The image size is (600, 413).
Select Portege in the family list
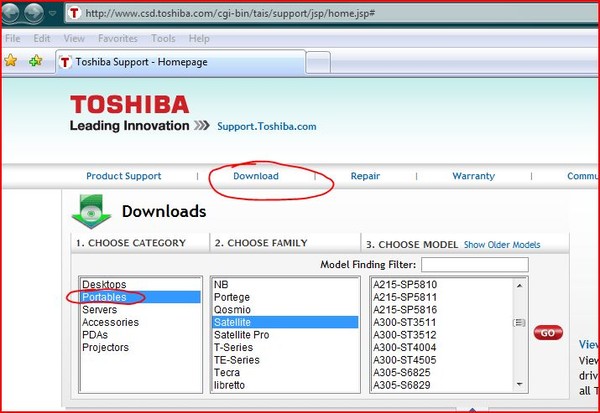point(285,297)
